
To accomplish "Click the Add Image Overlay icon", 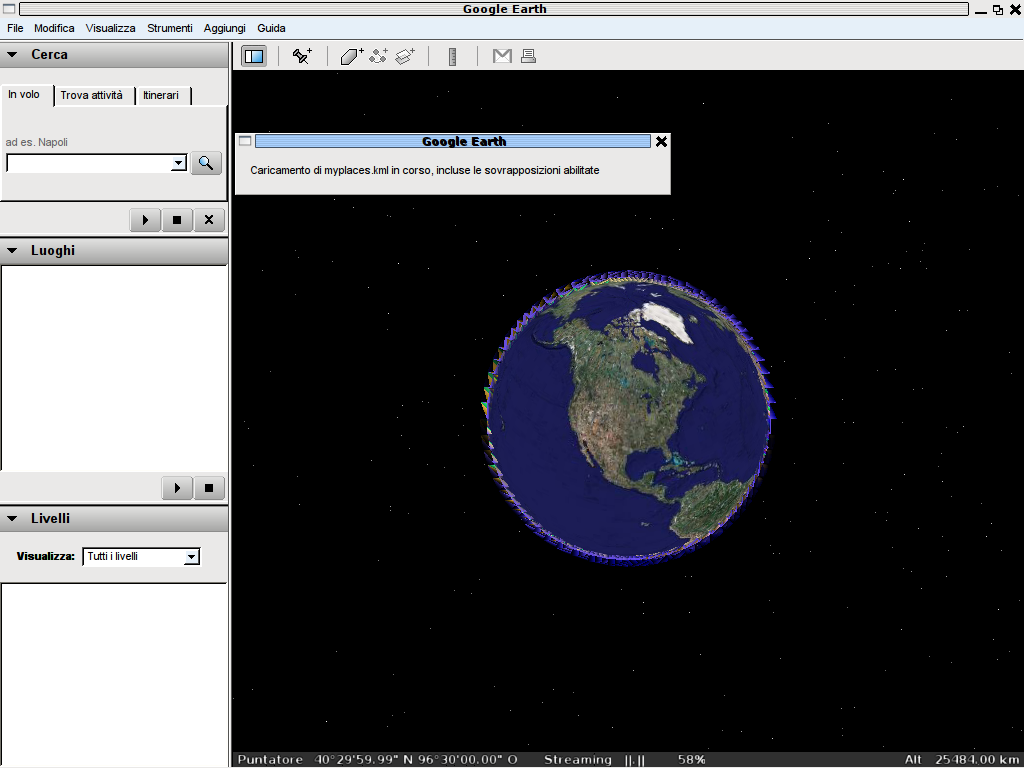I will [x=405, y=56].
